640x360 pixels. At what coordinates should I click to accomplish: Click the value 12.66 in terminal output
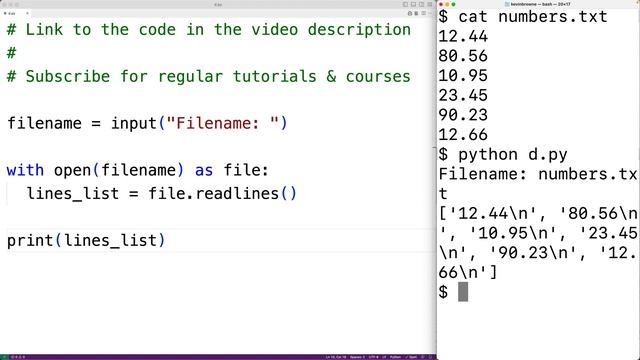463,135
